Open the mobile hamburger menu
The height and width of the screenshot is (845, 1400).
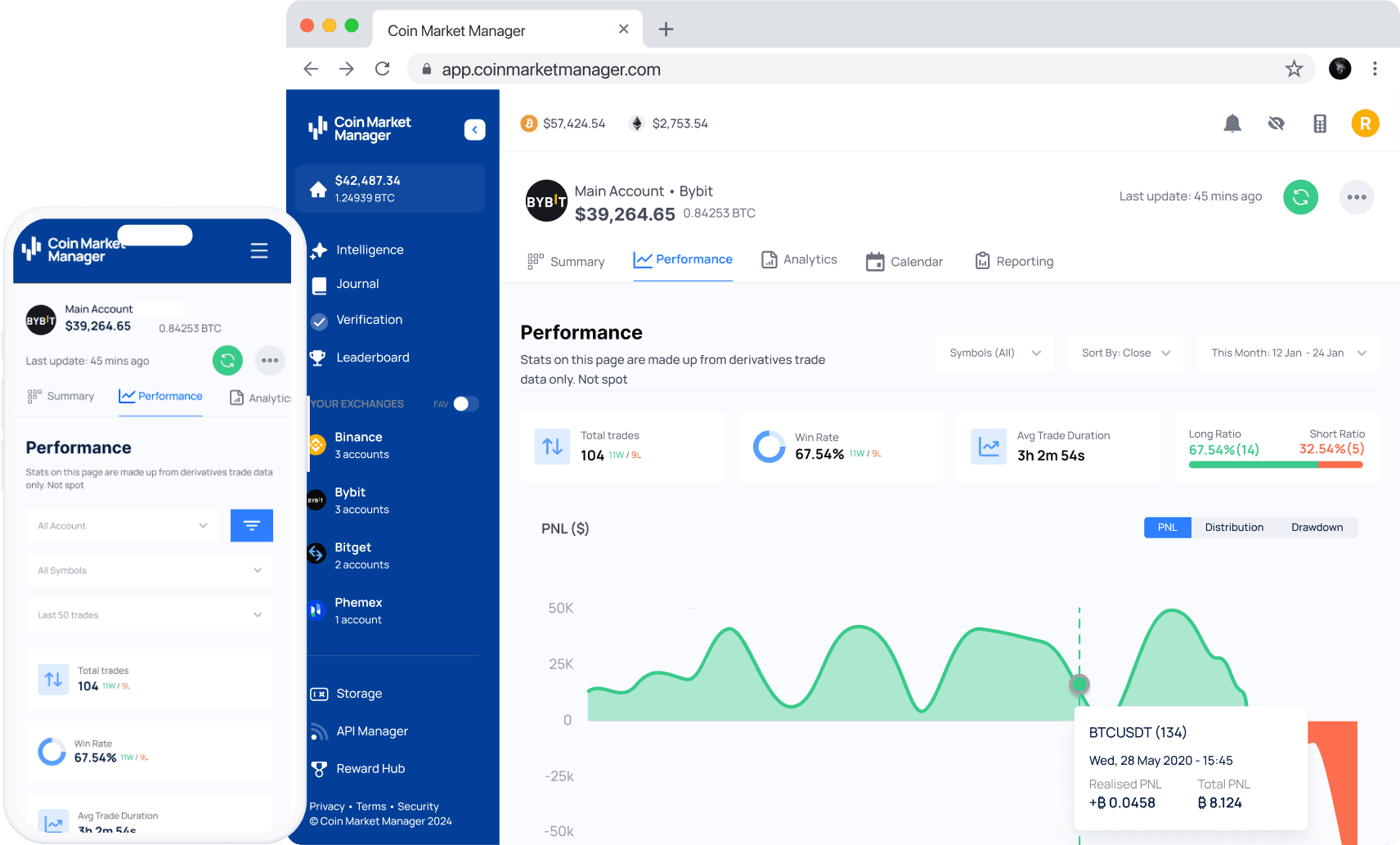tap(259, 250)
